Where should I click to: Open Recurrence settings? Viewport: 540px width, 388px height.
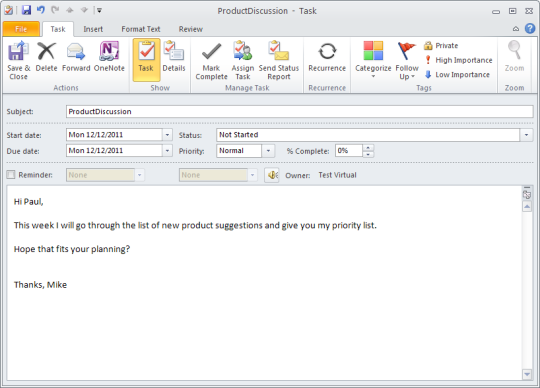[x=327, y=57]
